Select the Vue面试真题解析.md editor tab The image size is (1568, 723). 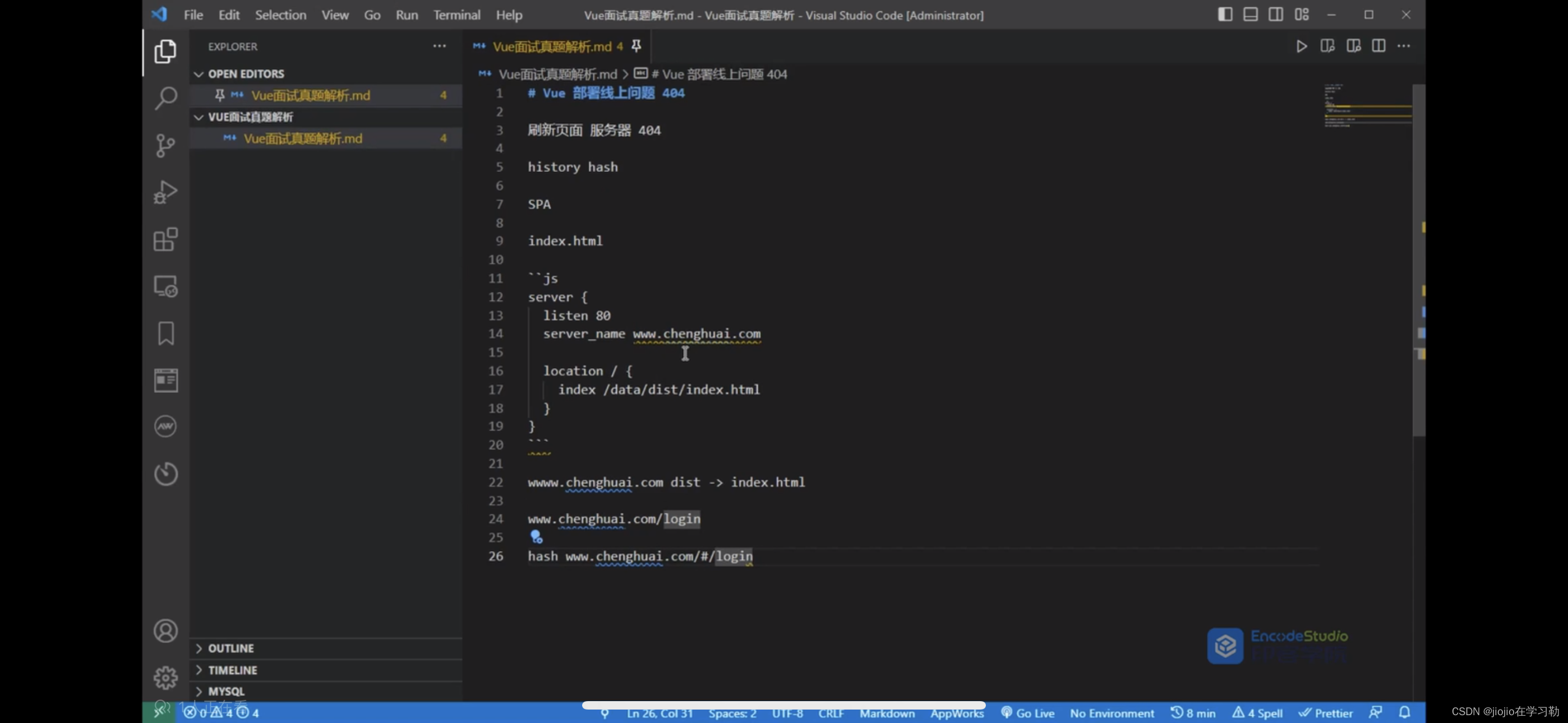click(557, 47)
